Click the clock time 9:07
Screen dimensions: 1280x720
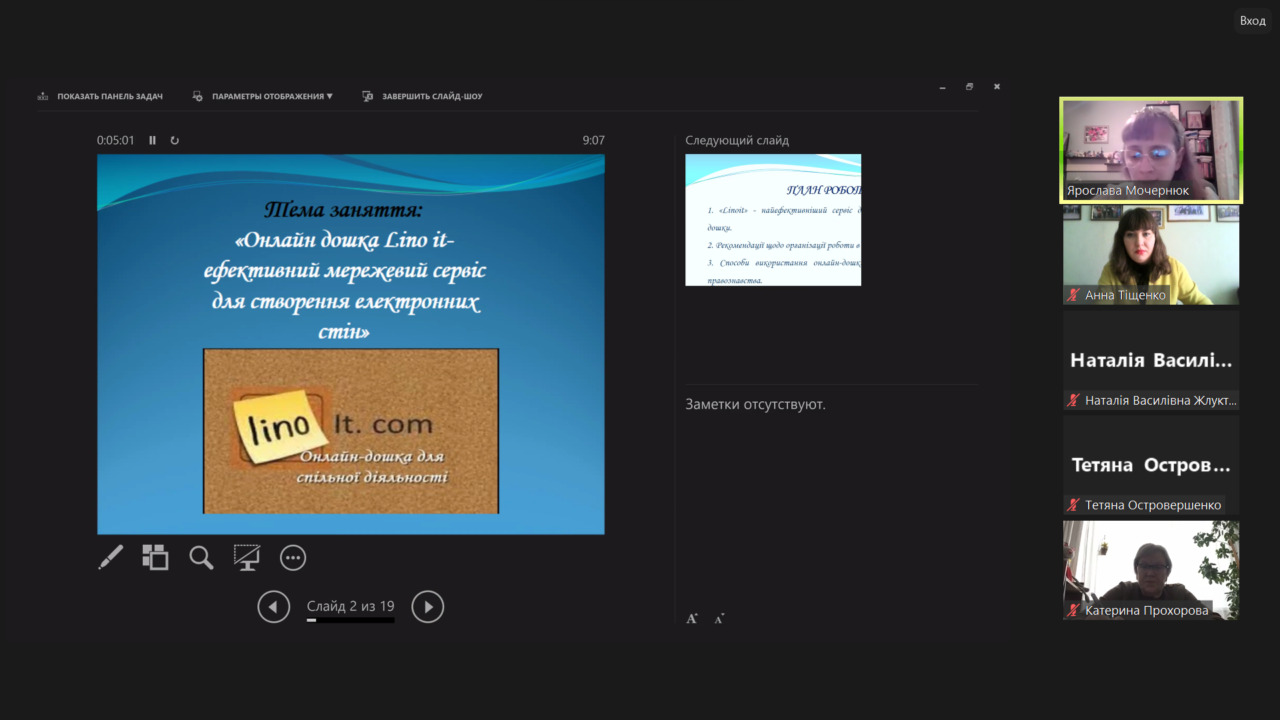(594, 141)
